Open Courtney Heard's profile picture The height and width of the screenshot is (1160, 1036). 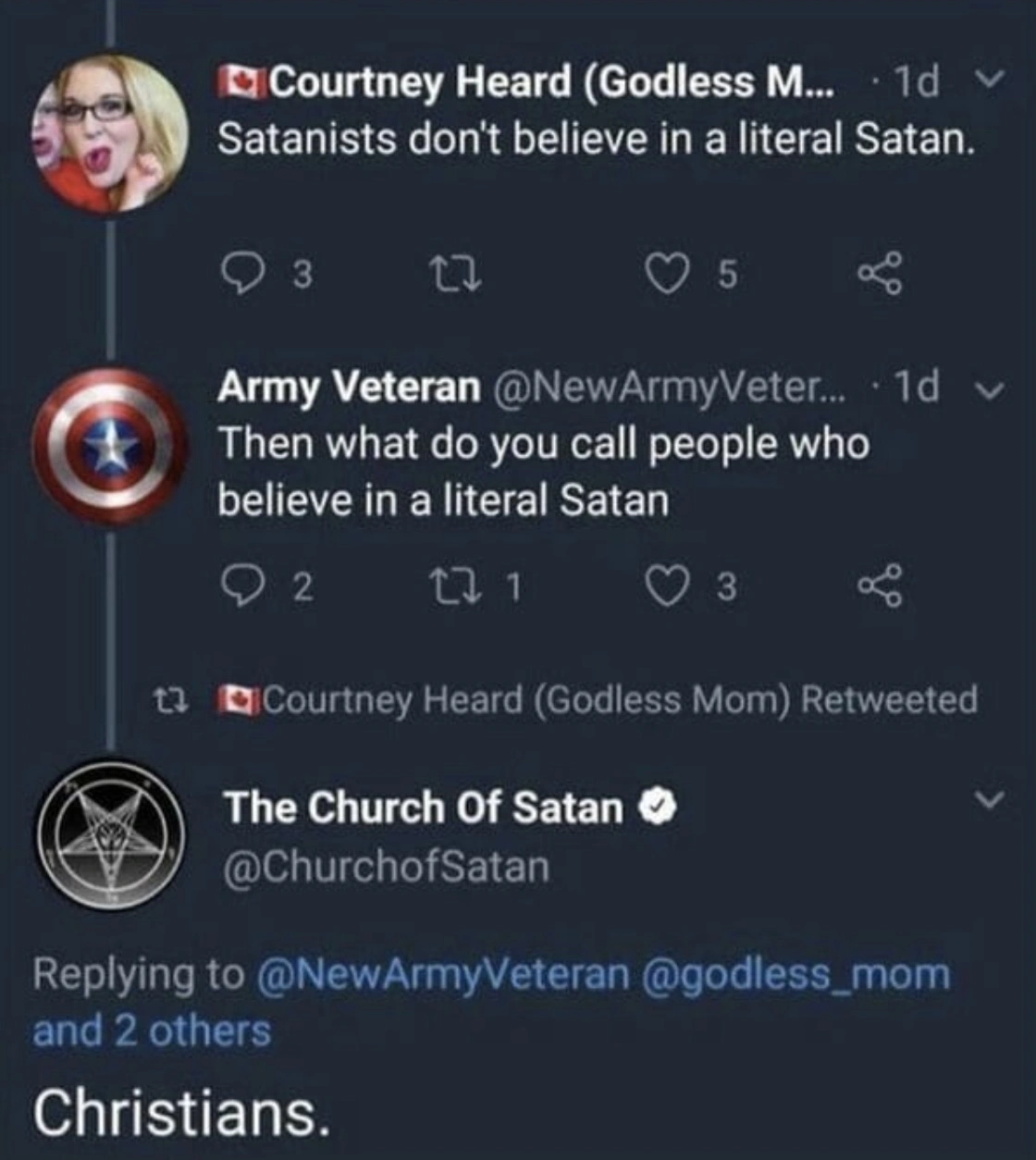(111, 133)
